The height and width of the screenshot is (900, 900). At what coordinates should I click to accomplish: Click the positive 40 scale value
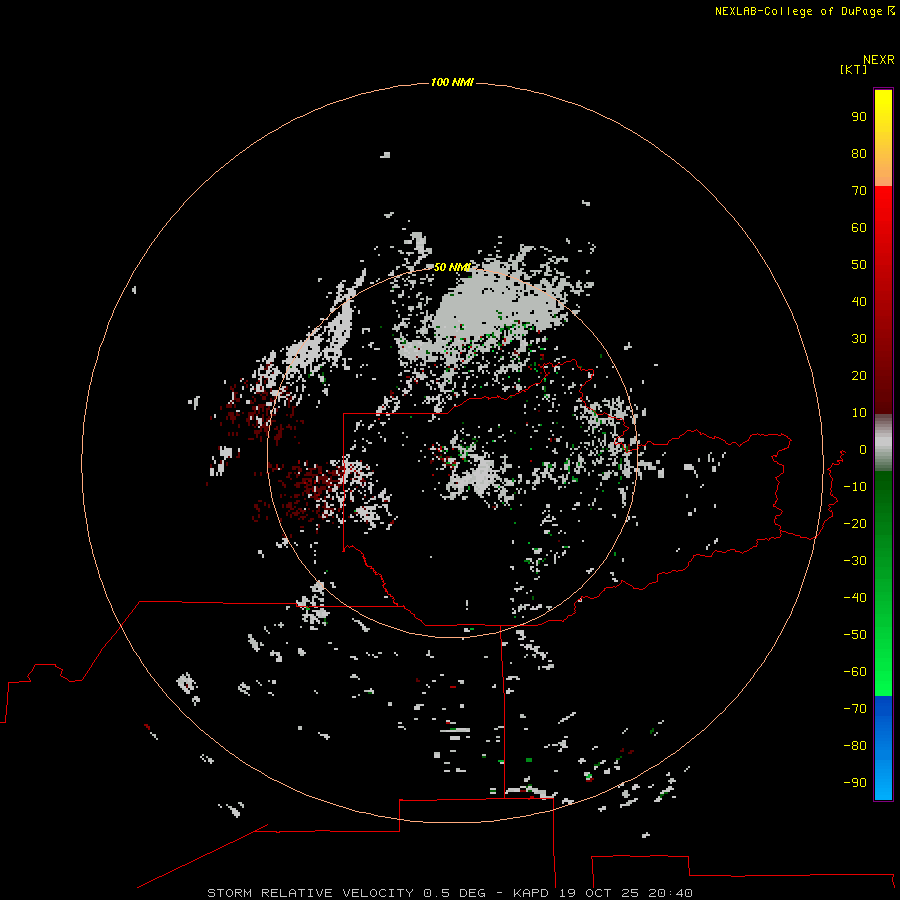(859, 302)
